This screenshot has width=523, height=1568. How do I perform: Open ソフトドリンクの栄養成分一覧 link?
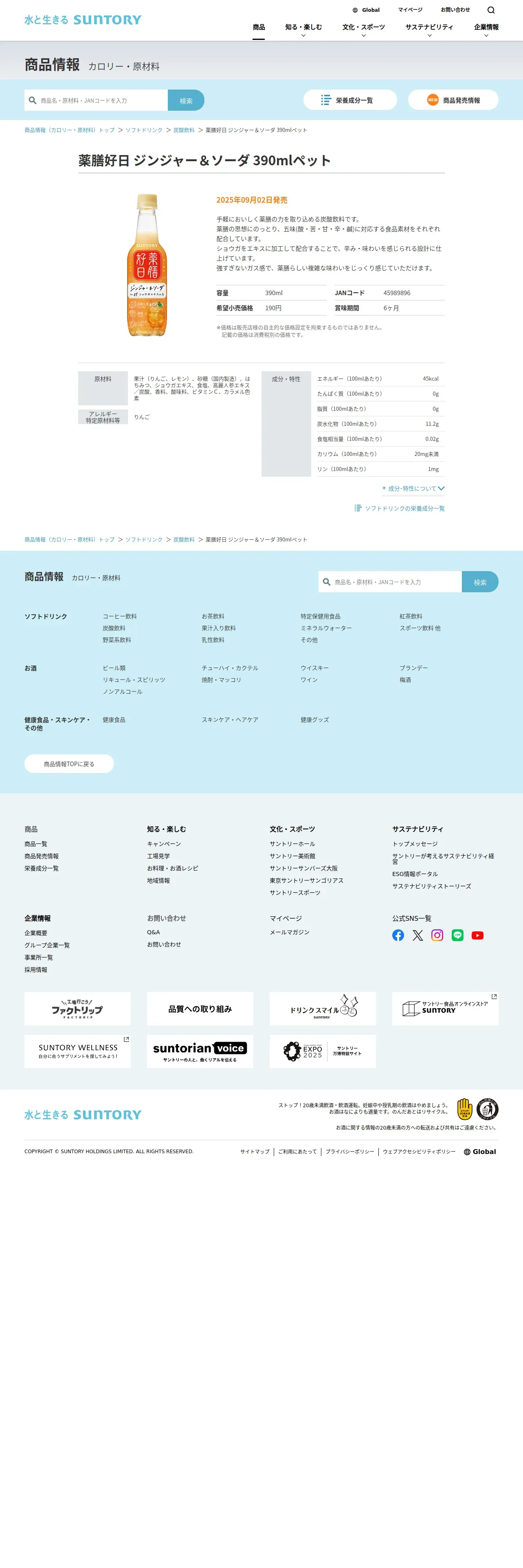coord(400,508)
